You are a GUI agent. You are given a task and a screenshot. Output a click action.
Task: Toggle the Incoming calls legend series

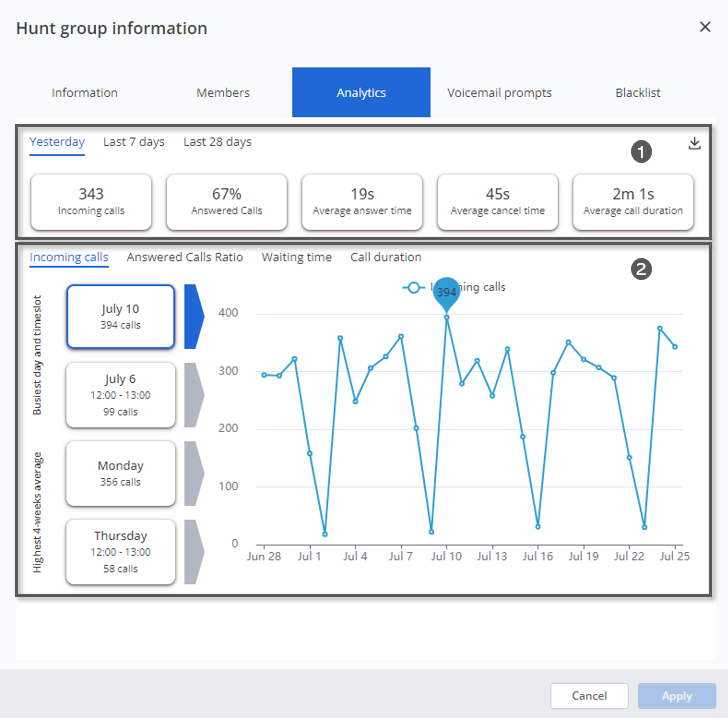[x=455, y=287]
